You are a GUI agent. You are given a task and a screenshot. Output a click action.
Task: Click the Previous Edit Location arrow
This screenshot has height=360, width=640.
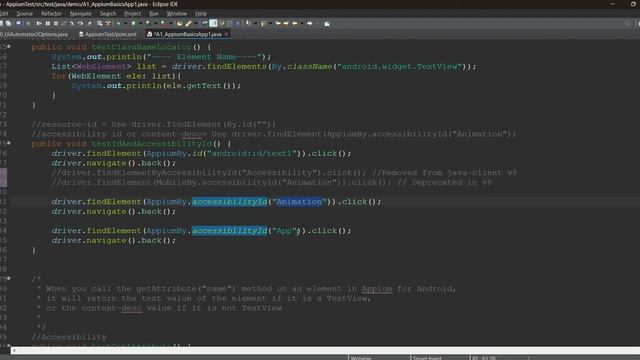pyautogui.click(x=278, y=23)
